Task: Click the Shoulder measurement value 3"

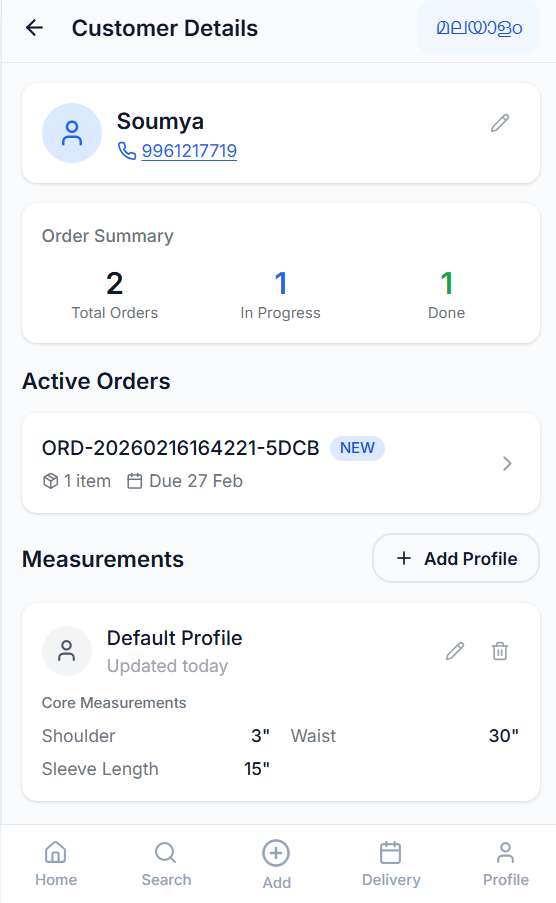Action: click(260, 736)
